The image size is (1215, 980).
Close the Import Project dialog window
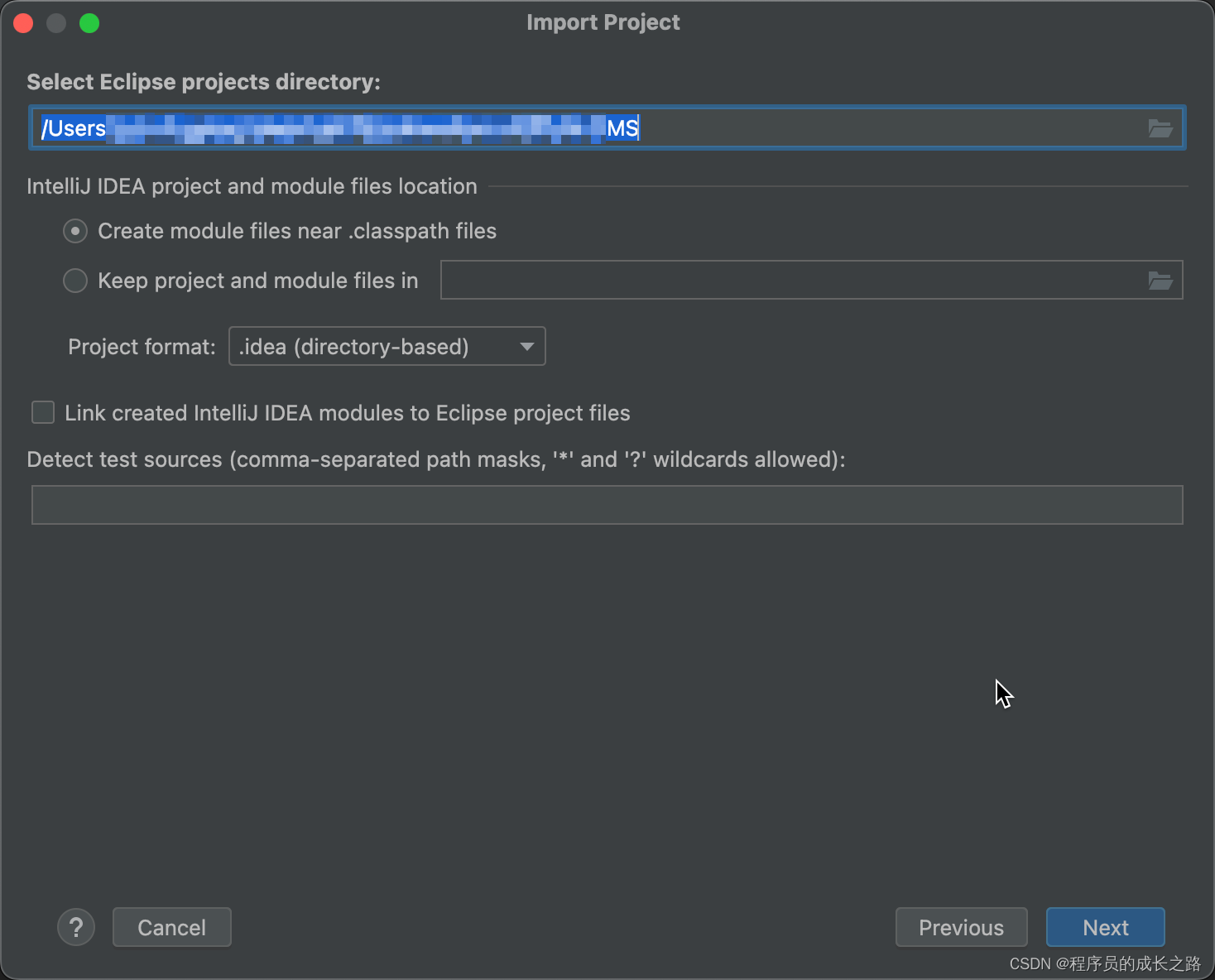23,23
